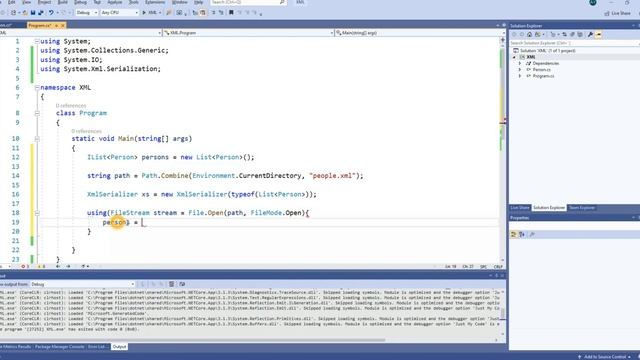640x360 pixels.
Task: Click the Save All icon
Action: click(x=41, y=13)
